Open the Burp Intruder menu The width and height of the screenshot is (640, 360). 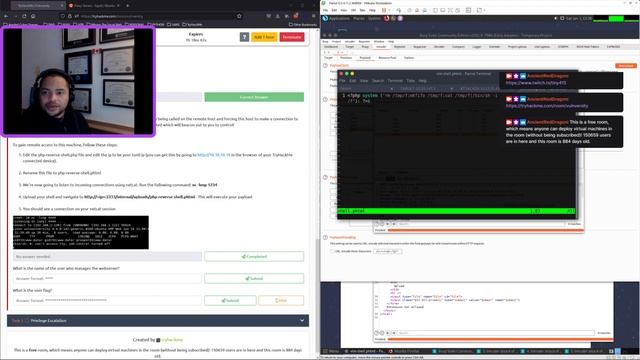(x=349, y=42)
